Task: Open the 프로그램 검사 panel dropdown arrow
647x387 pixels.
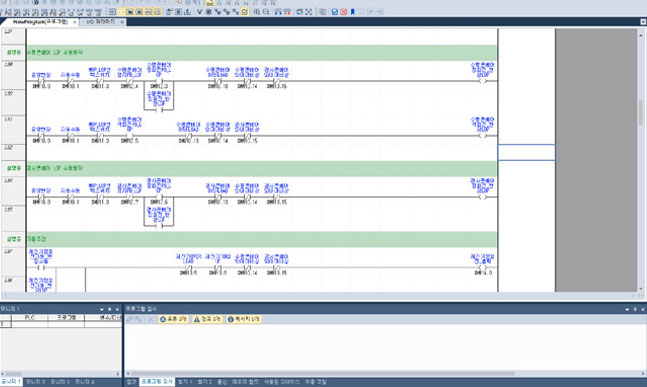Action: [627, 309]
